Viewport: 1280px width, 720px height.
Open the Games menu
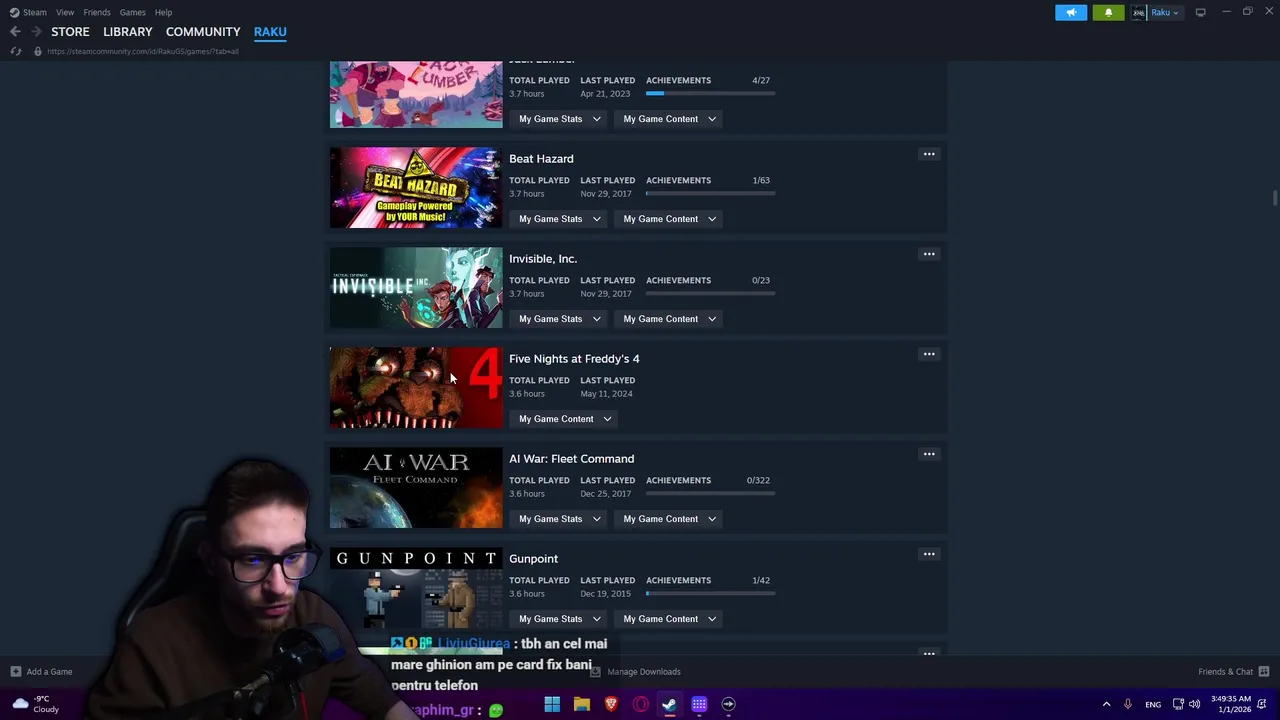[x=132, y=12]
